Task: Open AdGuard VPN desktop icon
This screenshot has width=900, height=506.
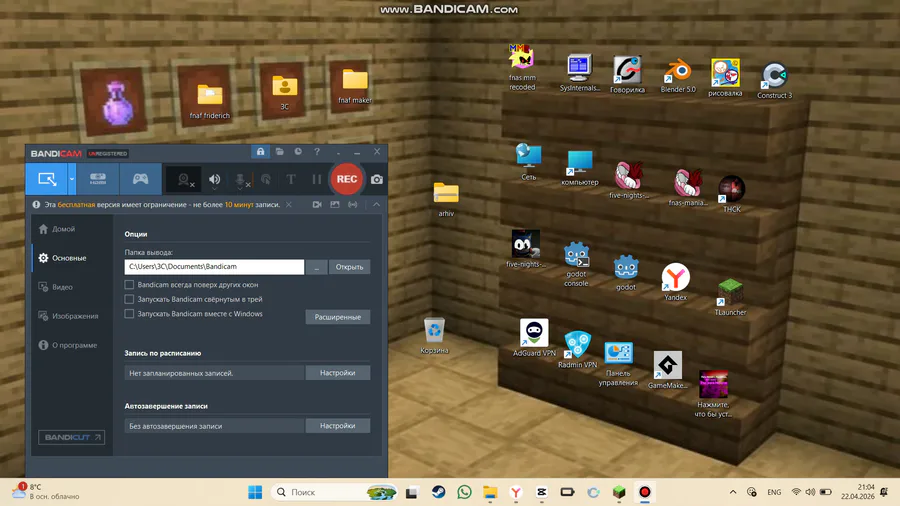Action: pyautogui.click(x=534, y=338)
